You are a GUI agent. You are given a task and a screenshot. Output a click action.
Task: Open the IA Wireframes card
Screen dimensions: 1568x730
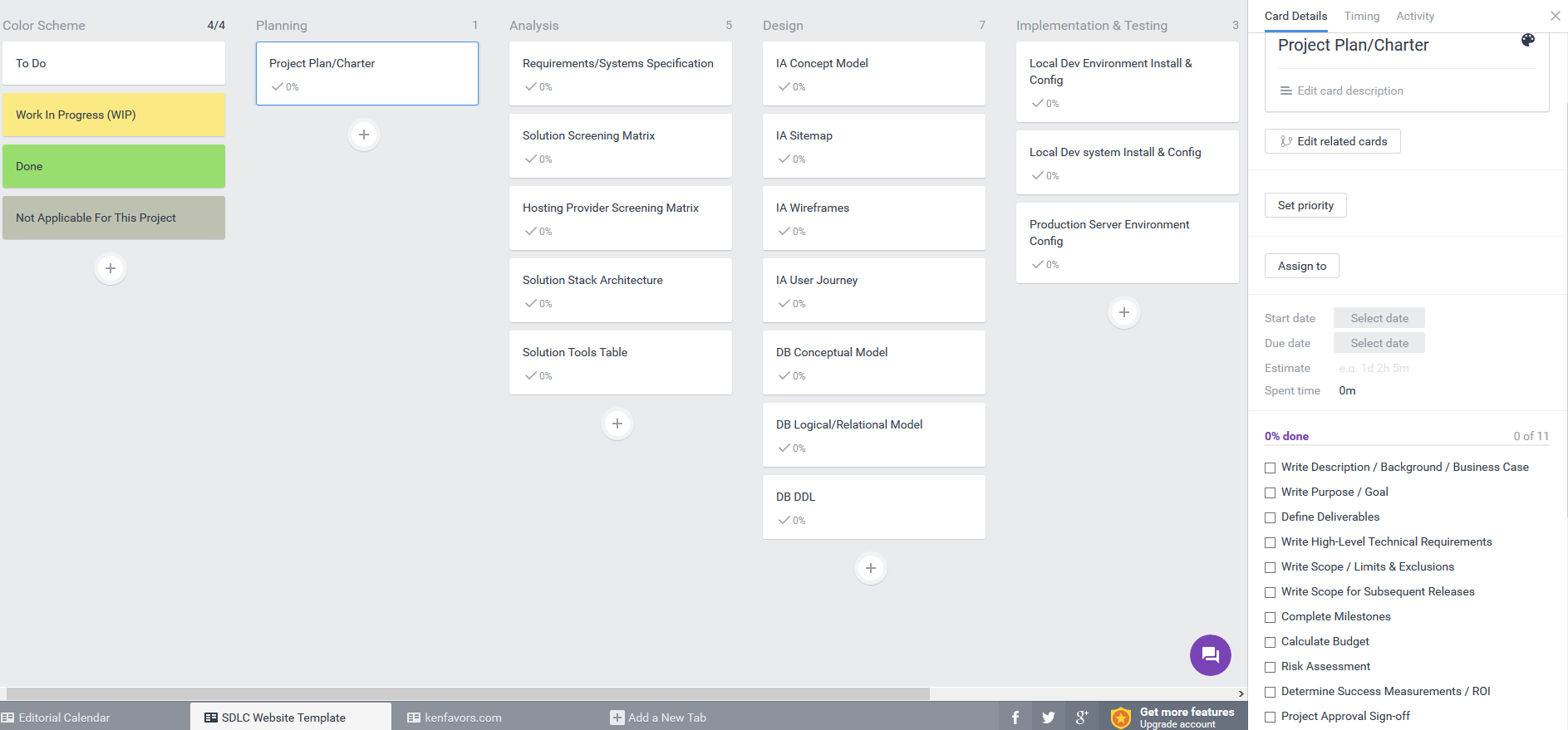tap(874, 218)
